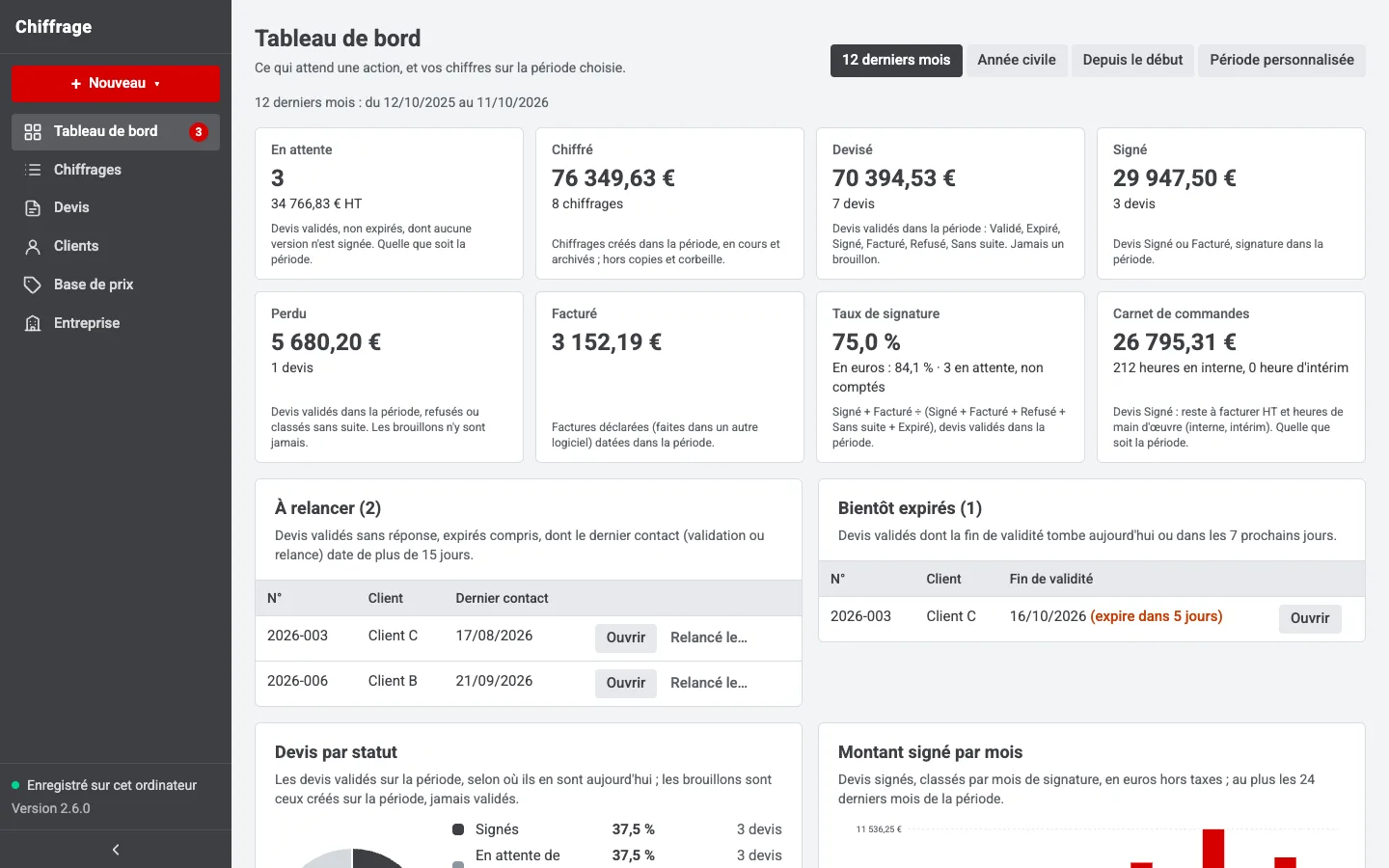Click the orange 'expire dans 5 jours' text
Screen dimensions: 1389x868
point(1157,616)
